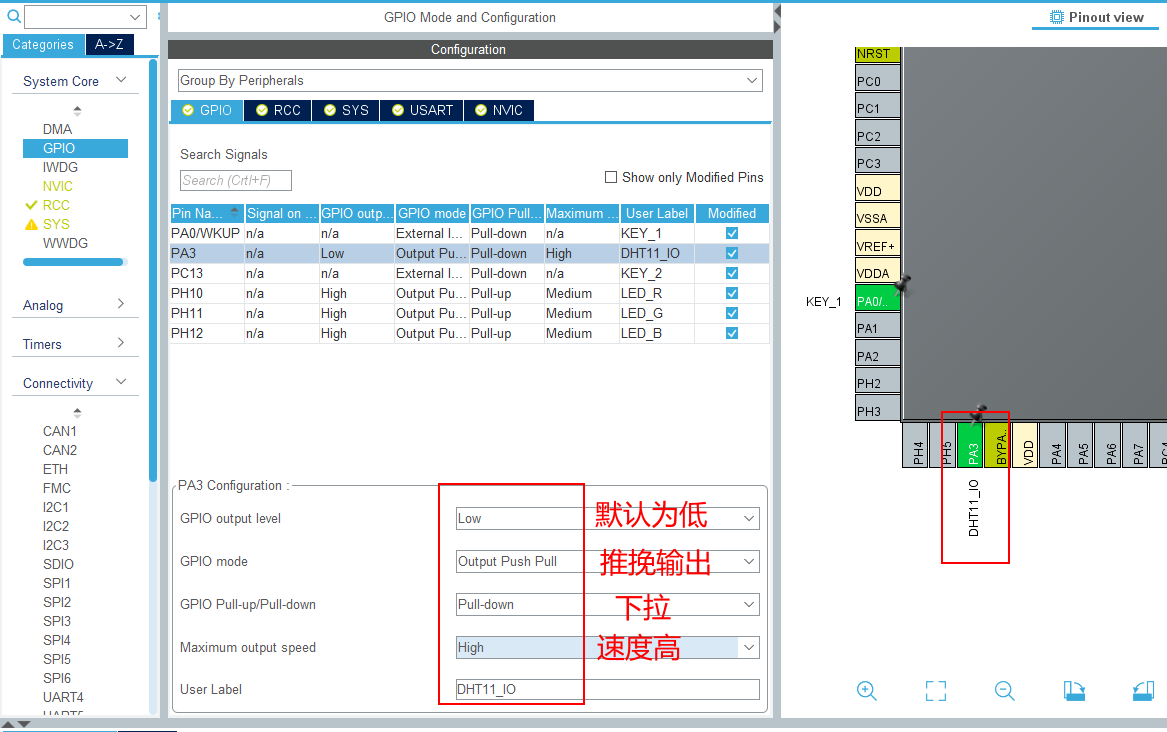The height and width of the screenshot is (732, 1167).
Task: Sort table by Pin Name column header
Action: pos(207,214)
